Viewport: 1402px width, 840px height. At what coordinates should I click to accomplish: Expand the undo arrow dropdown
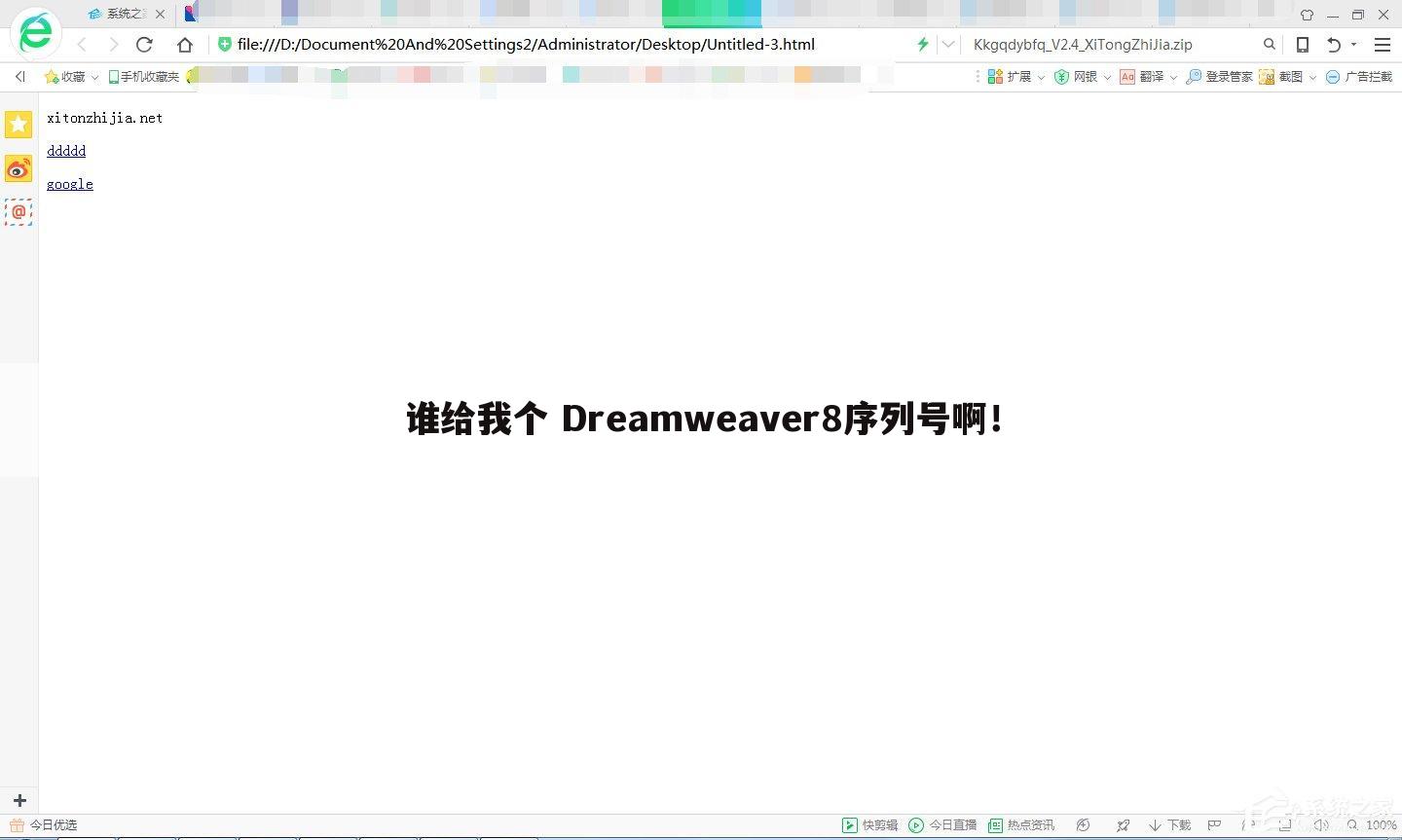[1353, 45]
